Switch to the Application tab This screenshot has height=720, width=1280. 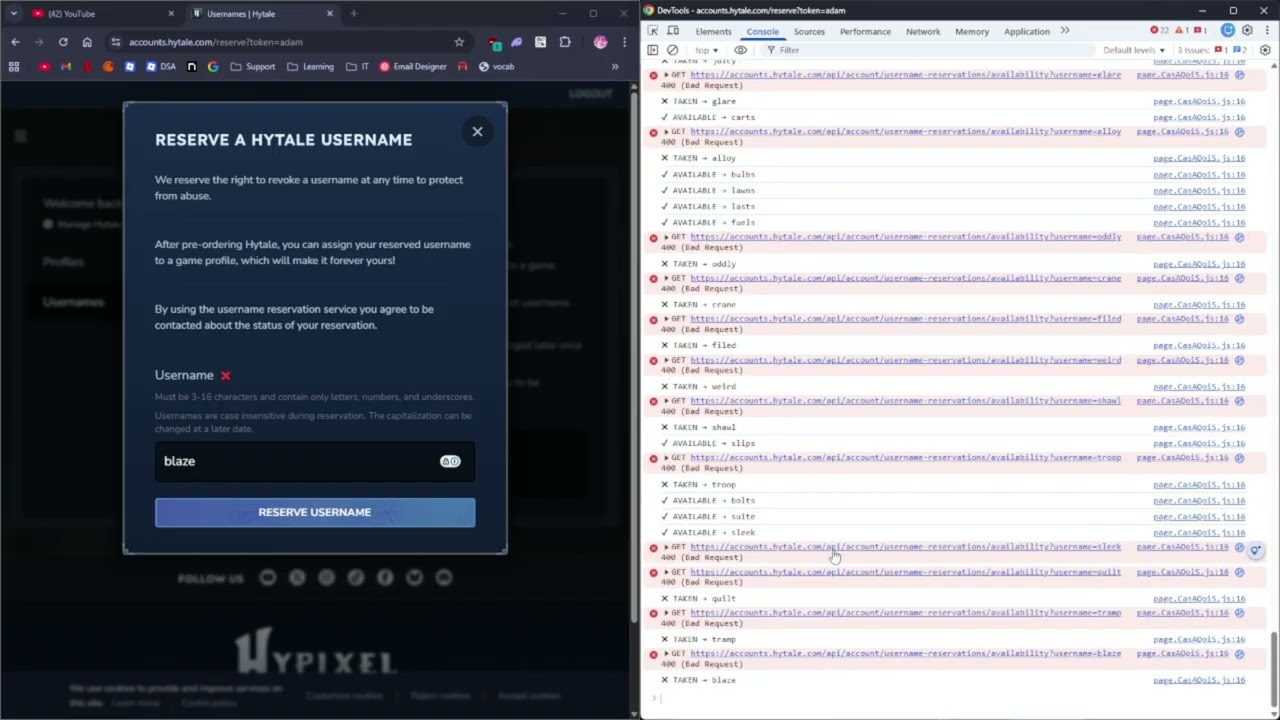click(x=1027, y=31)
